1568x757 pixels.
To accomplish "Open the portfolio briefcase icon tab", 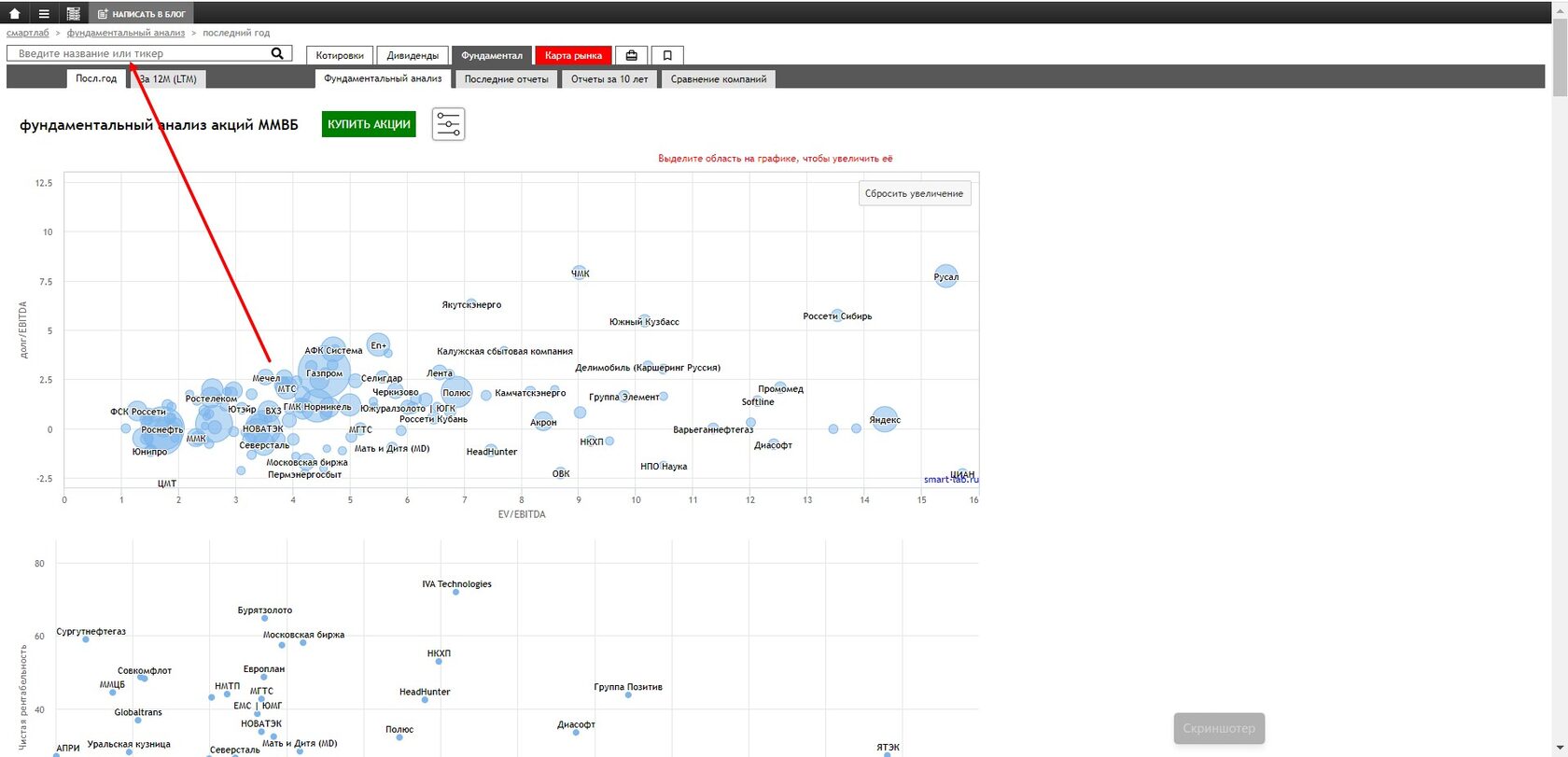I will pyautogui.click(x=631, y=55).
